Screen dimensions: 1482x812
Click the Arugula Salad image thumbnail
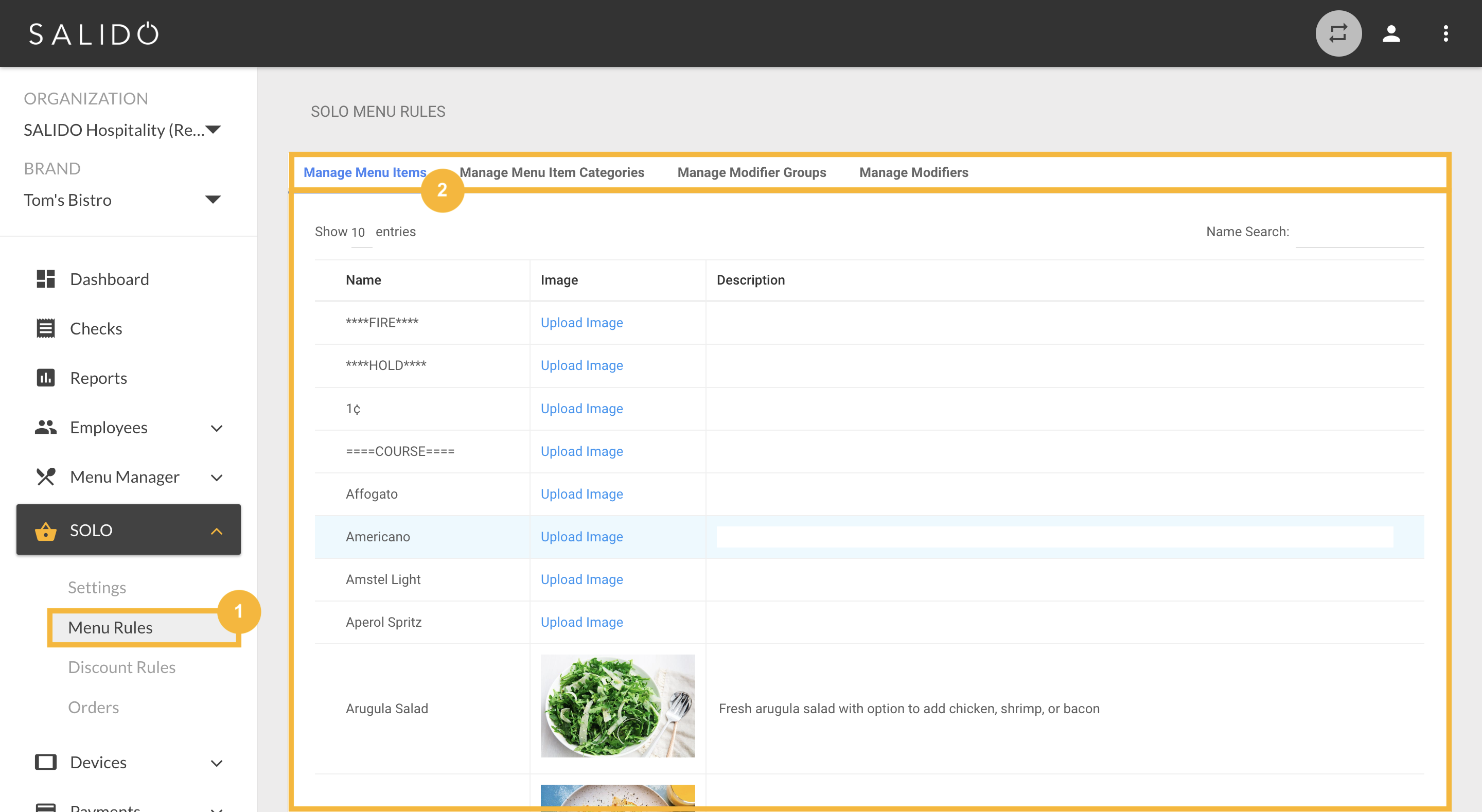click(x=617, y=706)
